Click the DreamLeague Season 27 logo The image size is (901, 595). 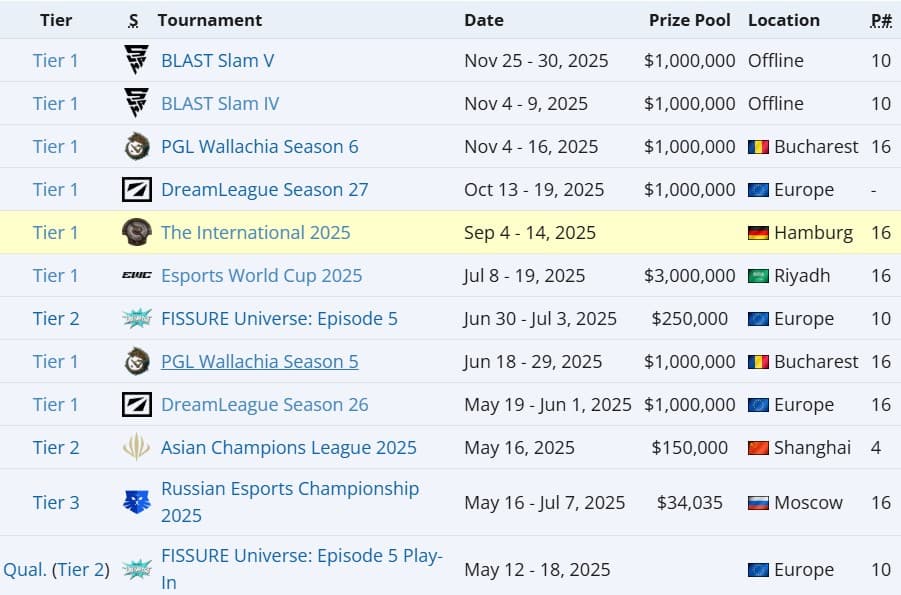coord(135,189)
